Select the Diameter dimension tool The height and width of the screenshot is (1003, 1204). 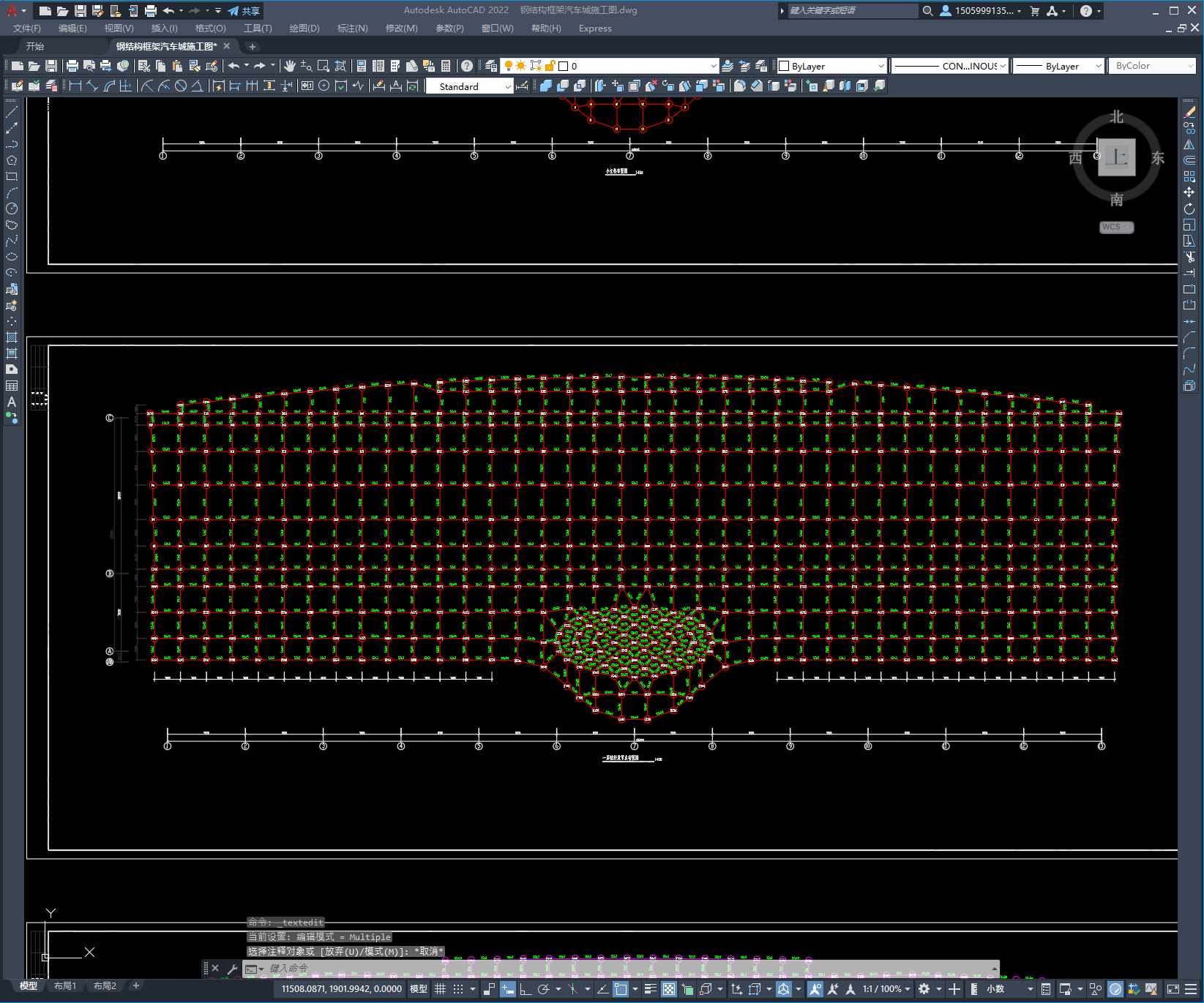pyautogui.click(x=181, y=86)
